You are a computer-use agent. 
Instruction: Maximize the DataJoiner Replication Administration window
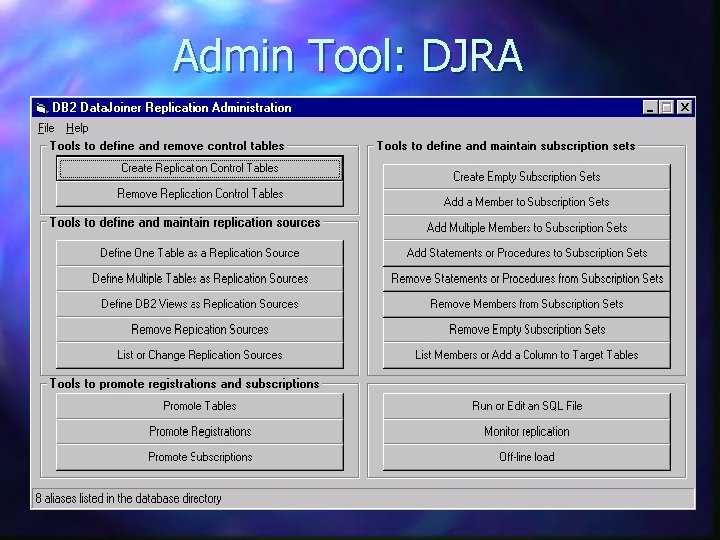pyautogui.click(x=666, y=107)
